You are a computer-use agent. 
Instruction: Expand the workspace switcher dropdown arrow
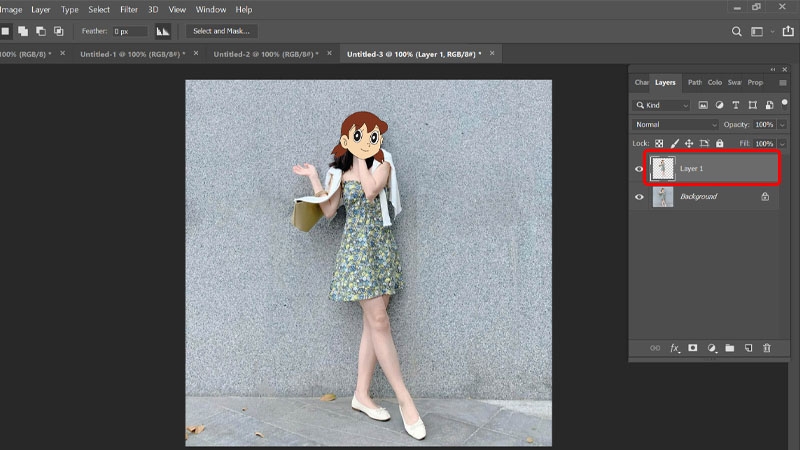[772, 32]
